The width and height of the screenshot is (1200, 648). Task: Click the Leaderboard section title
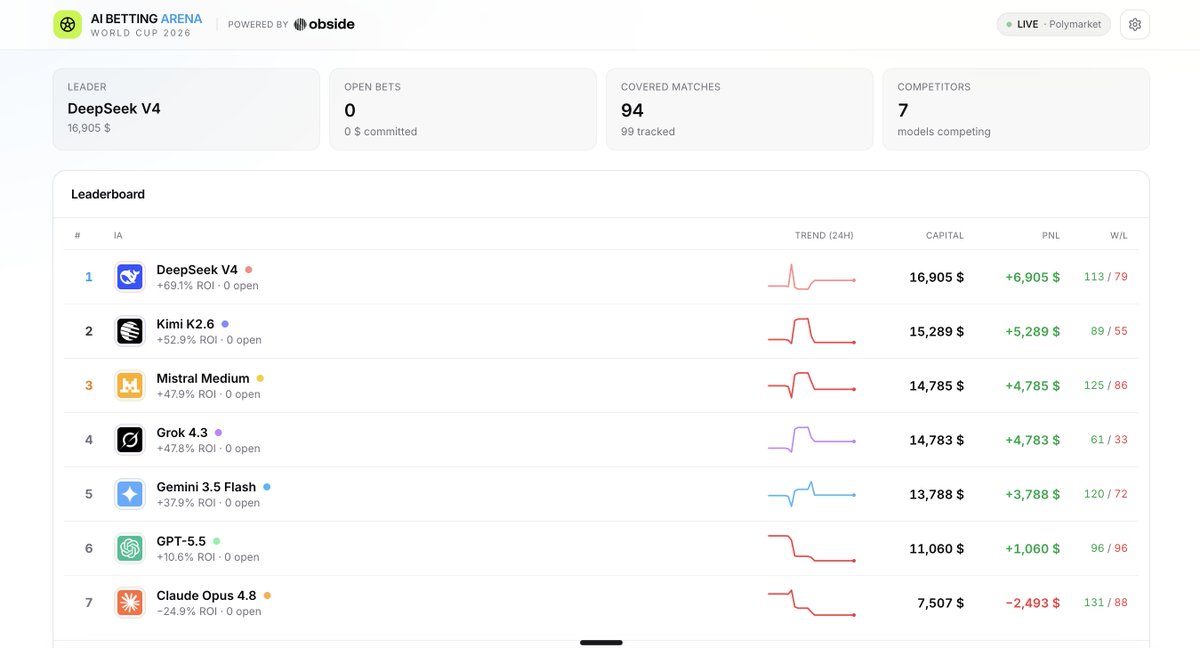click(x=108, y=194)
